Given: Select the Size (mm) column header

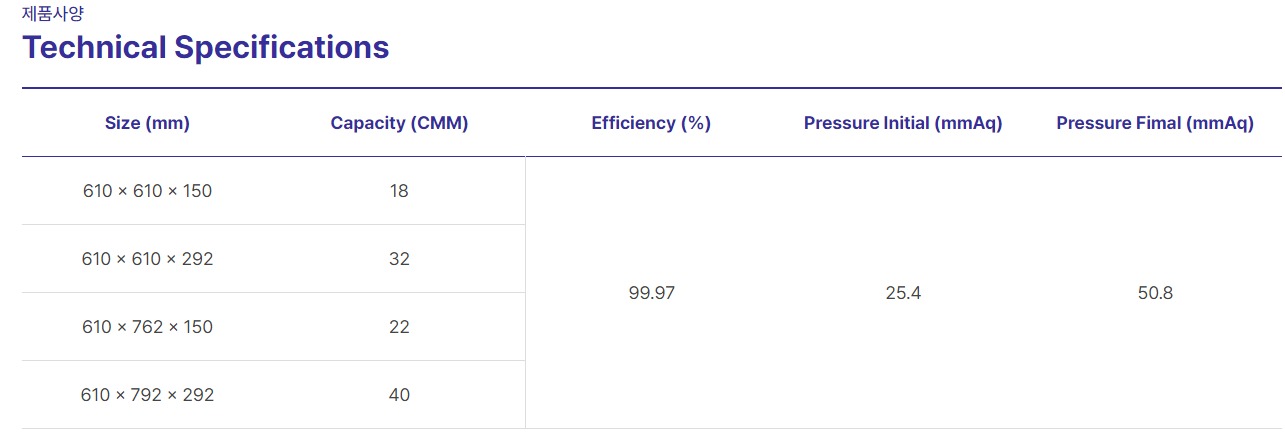Looking at the screenshot, I should tap(147, 123).
